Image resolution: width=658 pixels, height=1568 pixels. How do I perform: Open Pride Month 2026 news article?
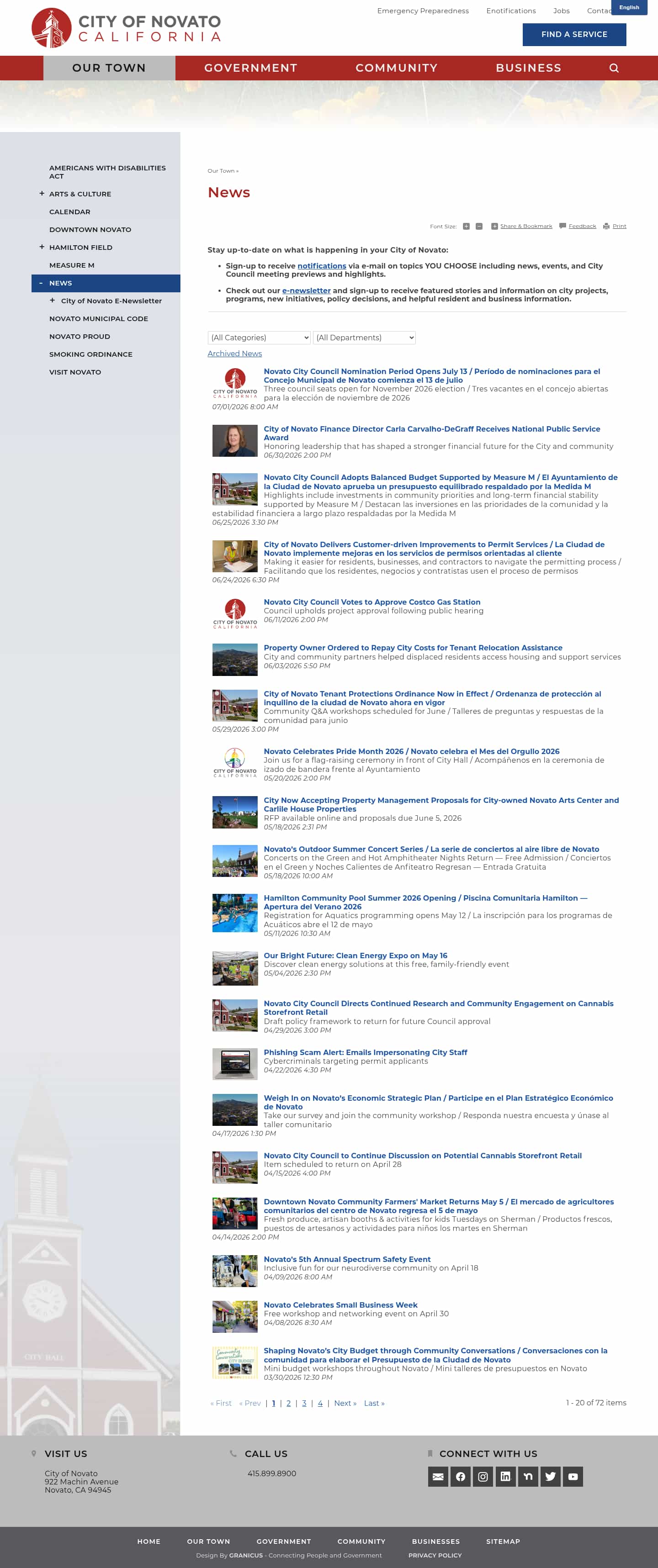tap(411, 752)
